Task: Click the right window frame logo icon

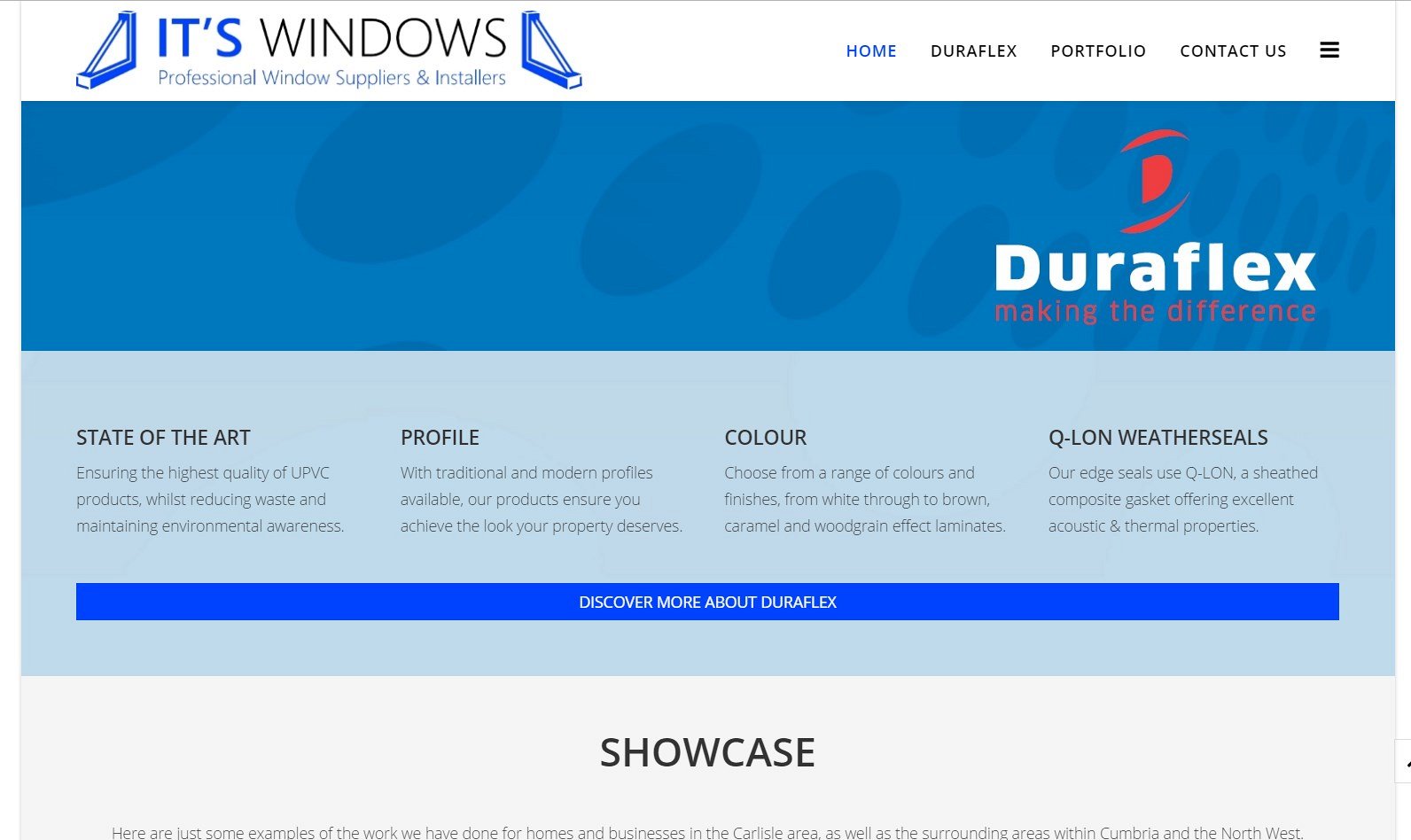Action: point(550,51)
